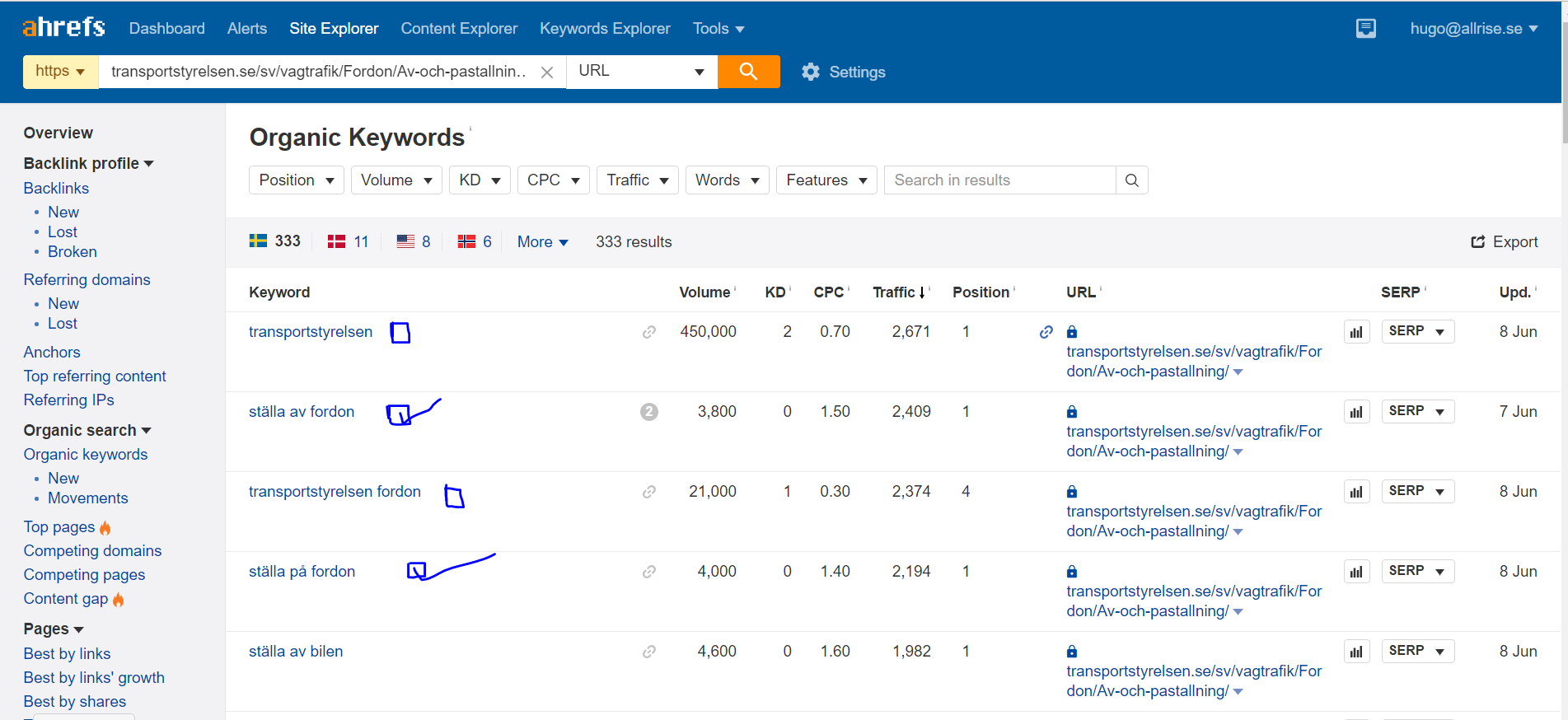Screen dimensions: 1568x720
Task: Collapse the Pages section
Action: click(x=54, y=629)
